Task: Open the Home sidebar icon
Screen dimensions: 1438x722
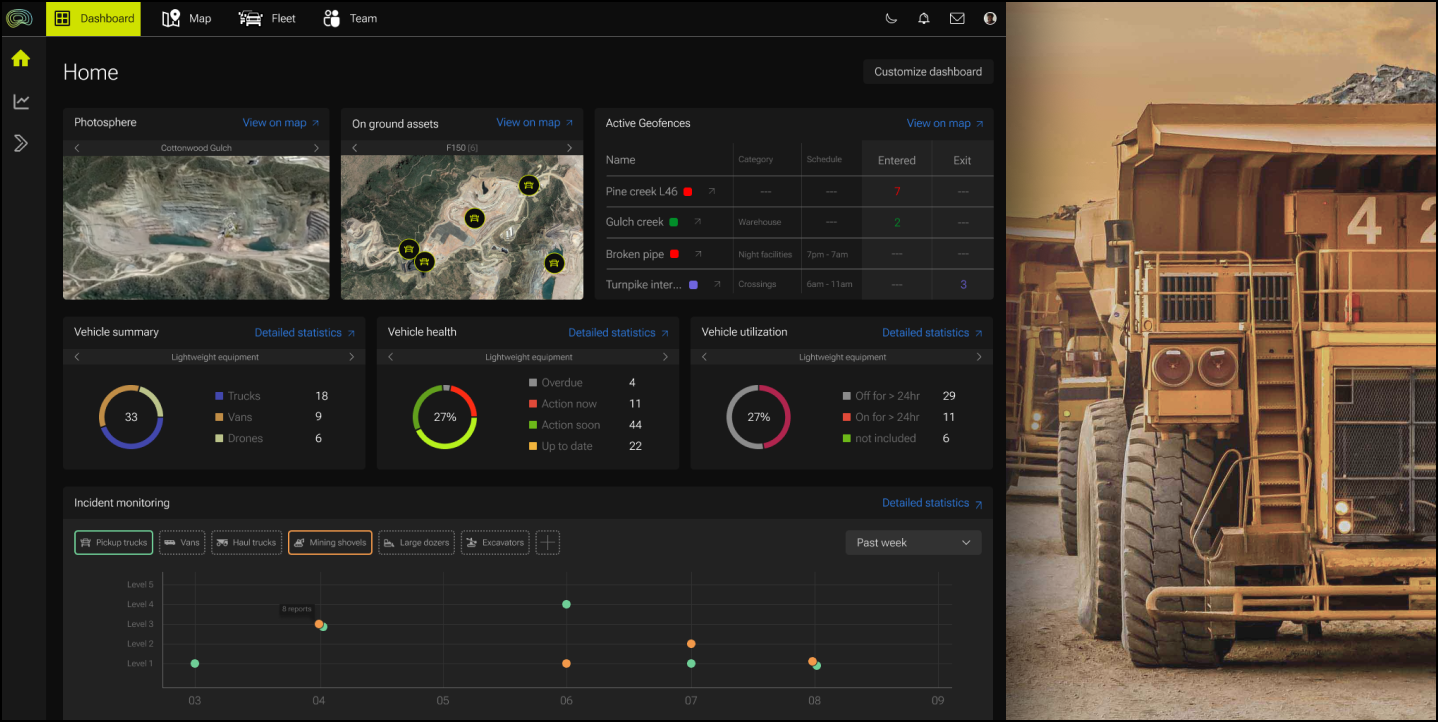Action: [x=21, y=58]
